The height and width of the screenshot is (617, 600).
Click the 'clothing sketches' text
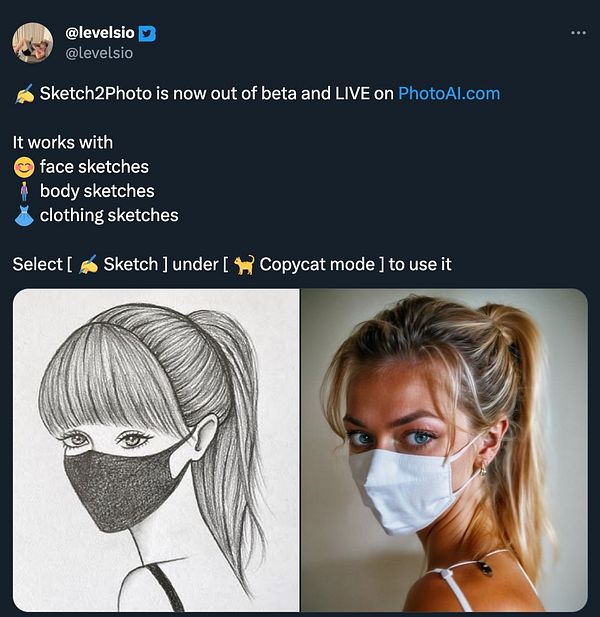pyautogui.click(x=109, y=216)
